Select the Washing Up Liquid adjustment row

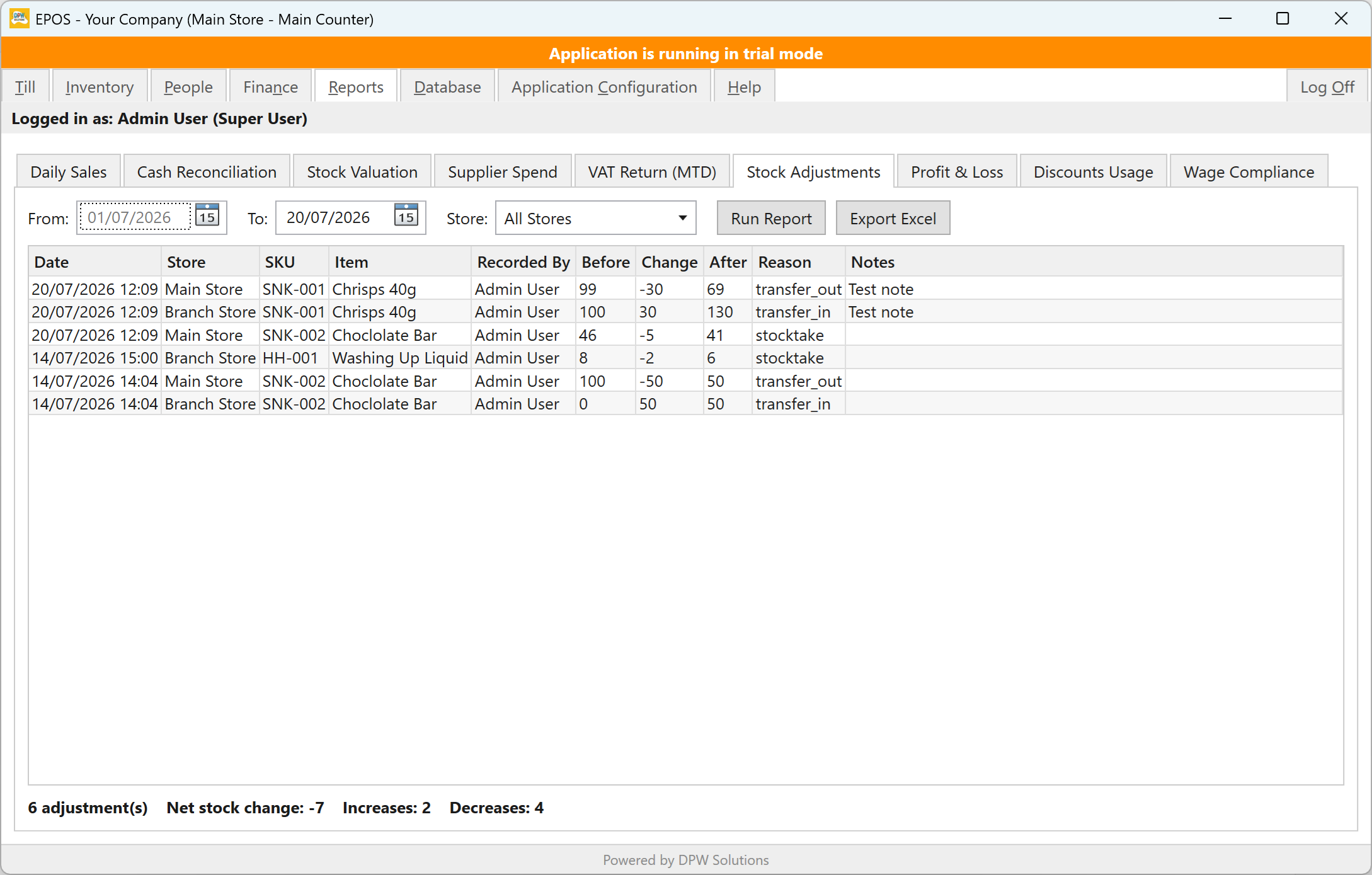[x=685, y=358]
